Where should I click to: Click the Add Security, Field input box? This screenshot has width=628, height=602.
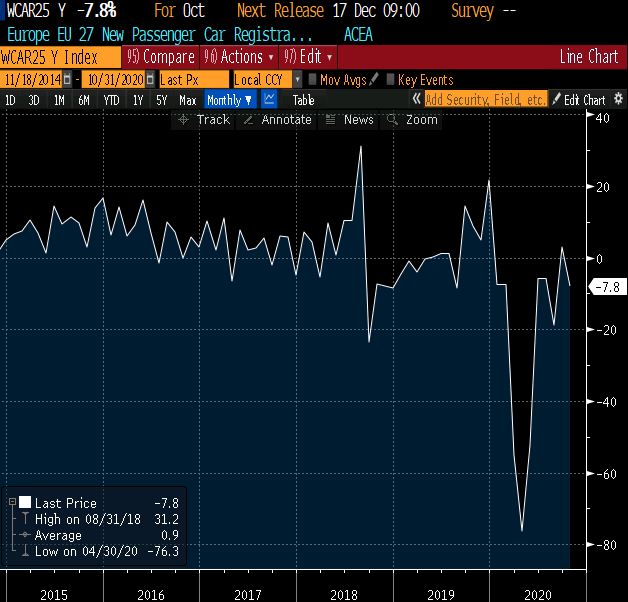coord(485,100)
